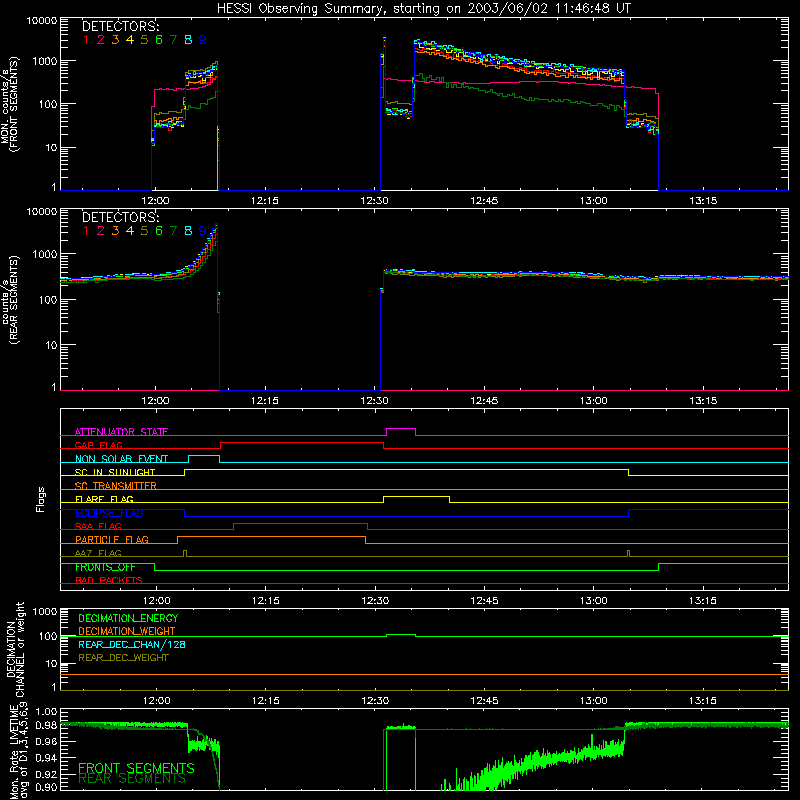Click the 12:15 tick under the rear segments plot
This screenshot has width=800, height=800.
click(265, 401)
